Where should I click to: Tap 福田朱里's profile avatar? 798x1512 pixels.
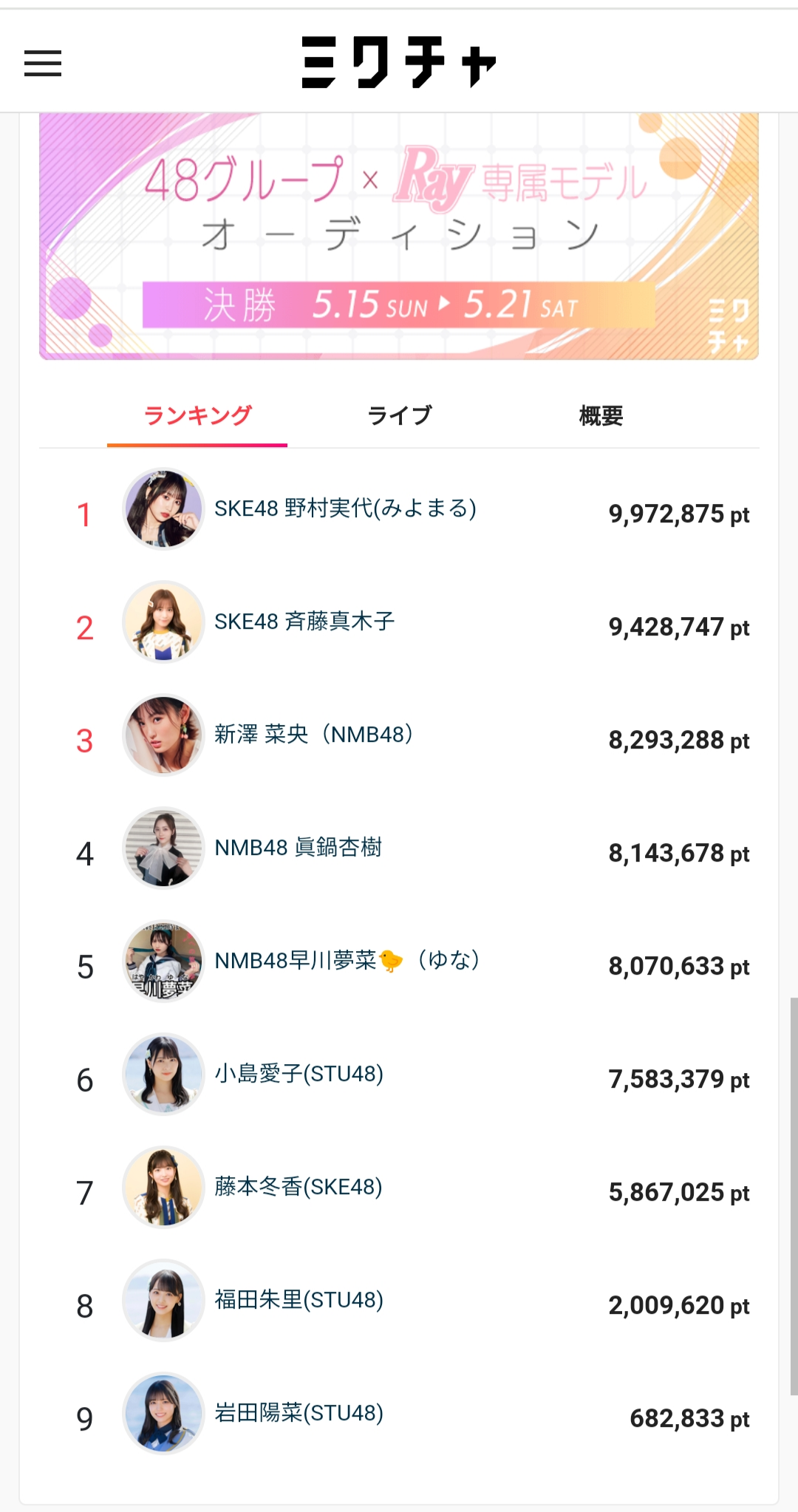tap(163, 1301)
